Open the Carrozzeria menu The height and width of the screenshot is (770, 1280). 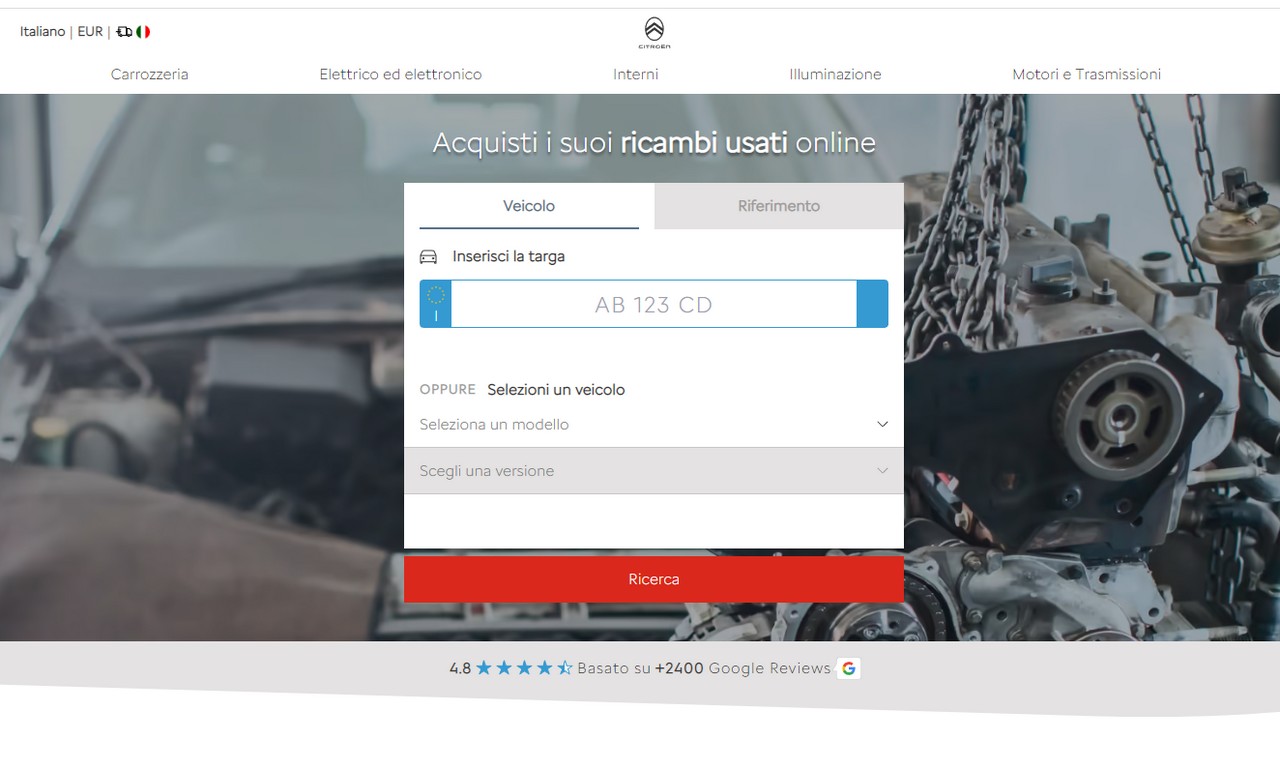coord(148,74)
